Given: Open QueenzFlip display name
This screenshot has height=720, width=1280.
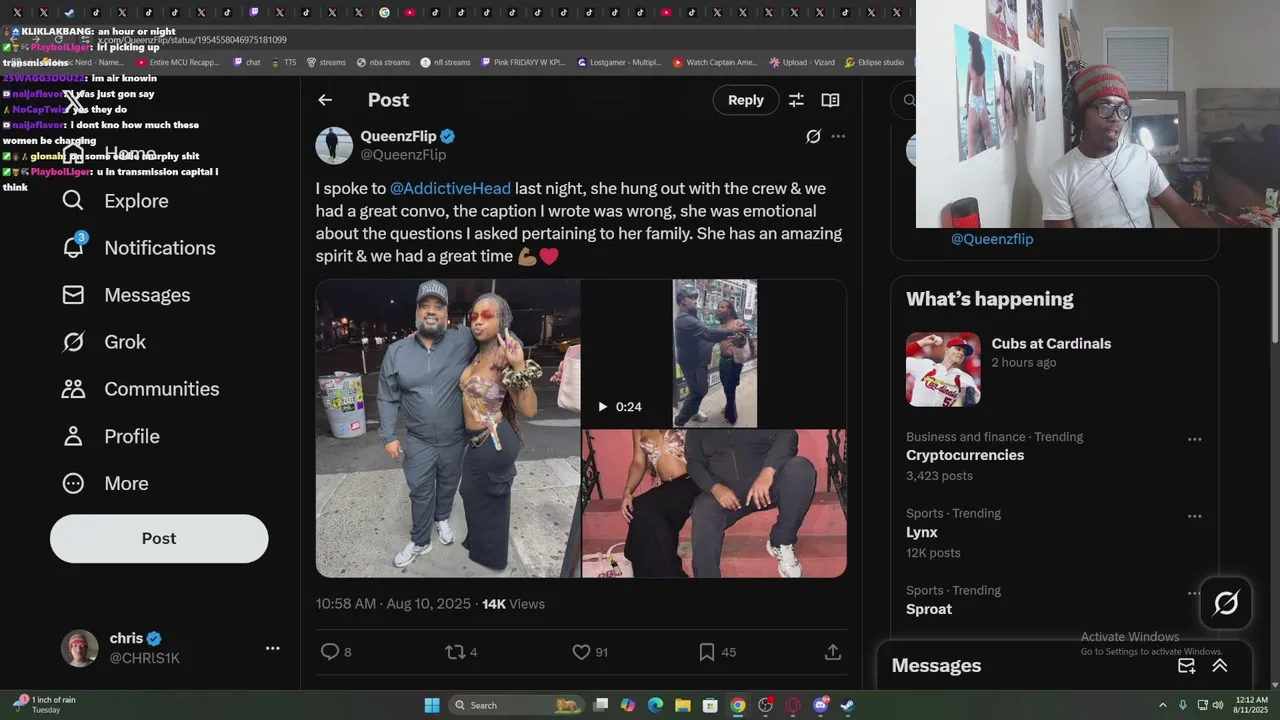Looking at the screenshot, I should pos(398,136).
